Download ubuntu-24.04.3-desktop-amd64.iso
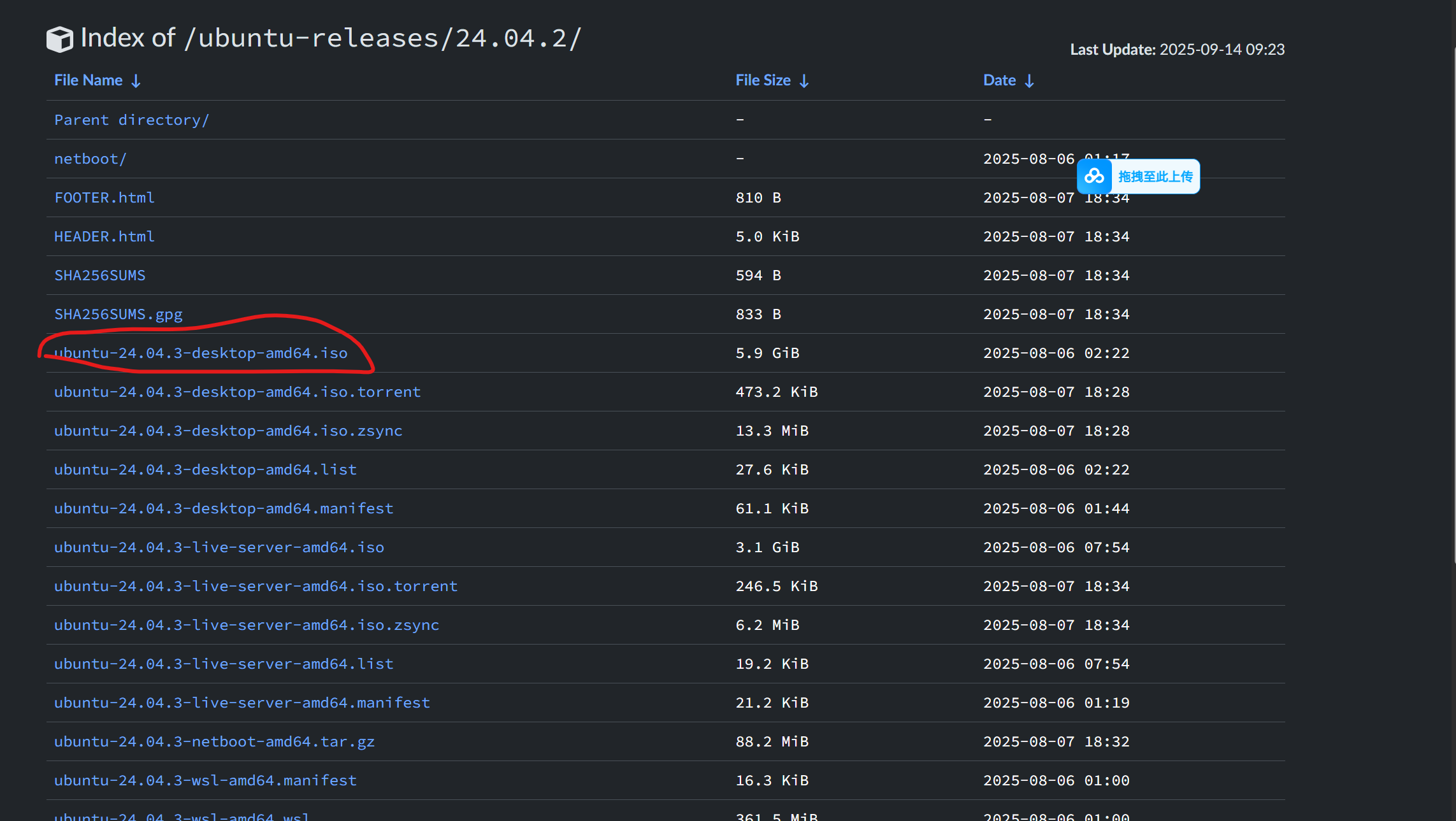 (x=201, y=353)
